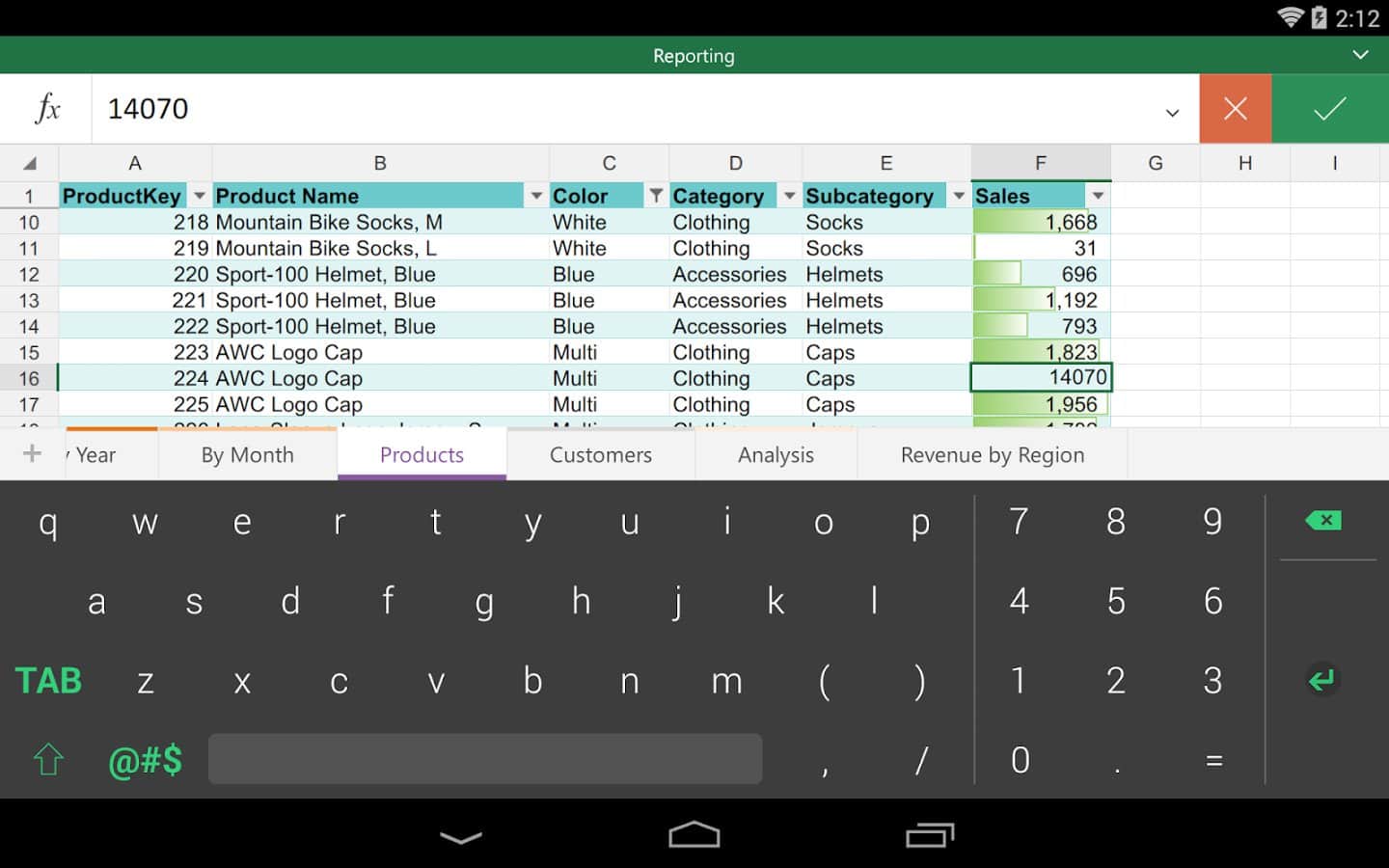Screen dimensions: 1389x868
Task: Switch keyboard to @#$ symbols
Action: pyautogui.click(x=146, y=760)
